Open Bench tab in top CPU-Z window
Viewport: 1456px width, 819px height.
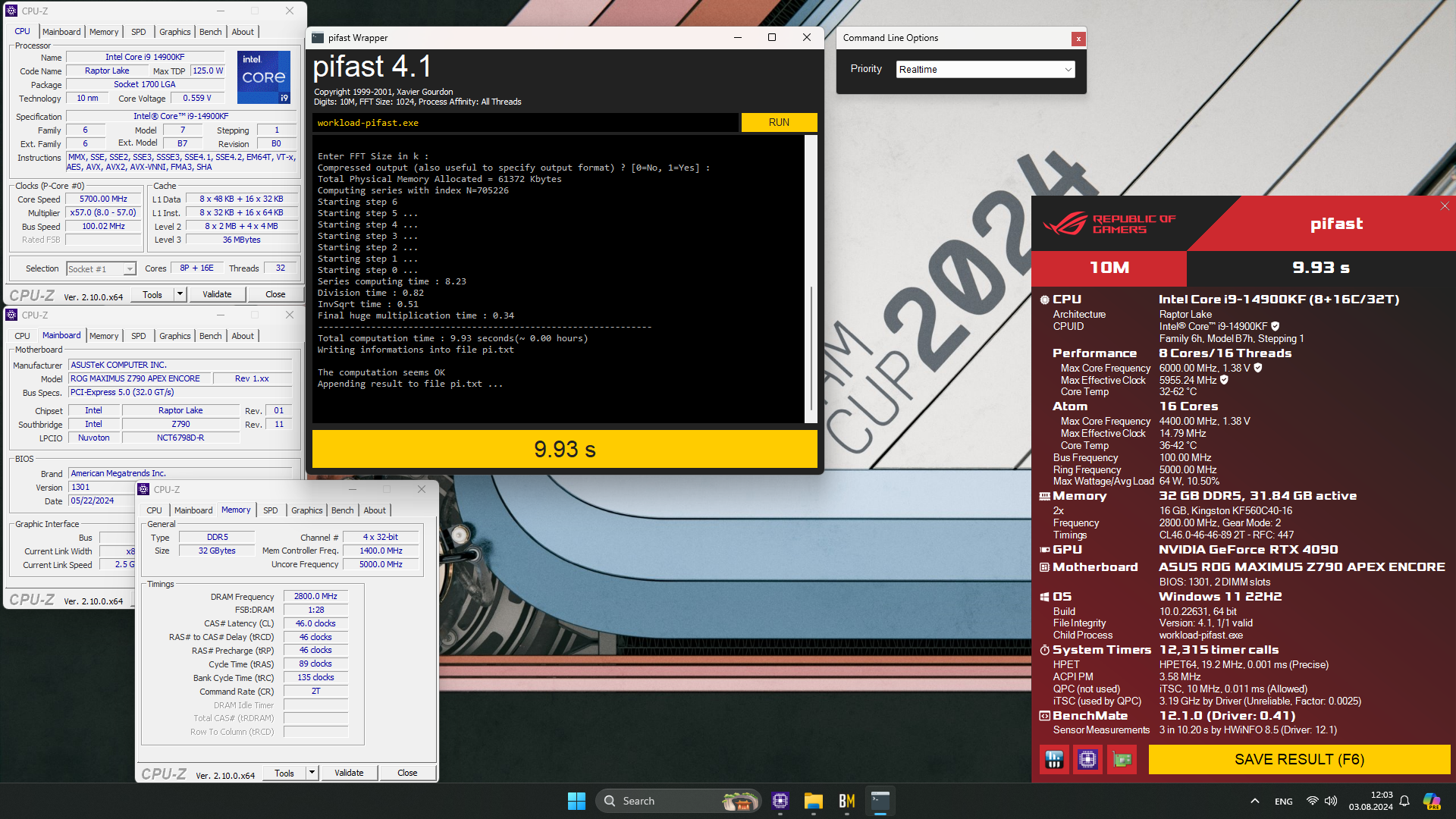210,32
